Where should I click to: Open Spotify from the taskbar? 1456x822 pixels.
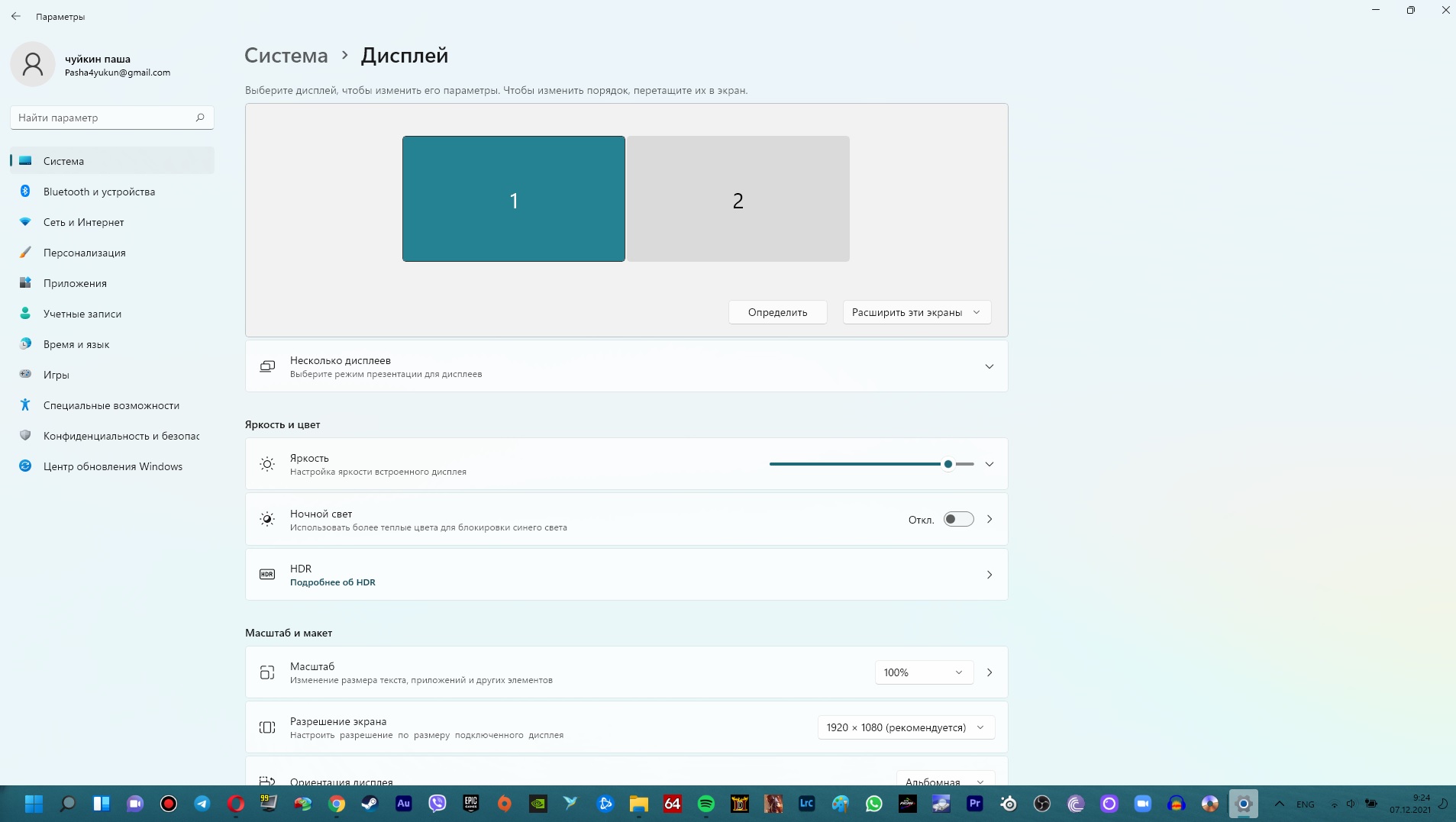(706, 804)
